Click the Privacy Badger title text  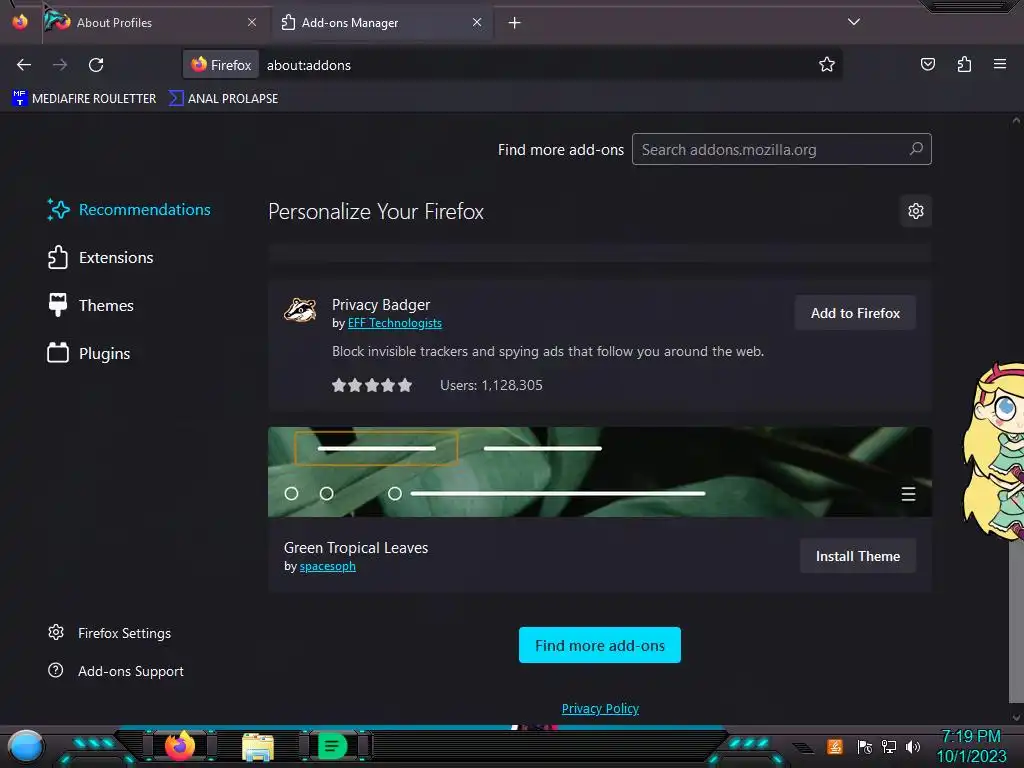coord(381,304)
